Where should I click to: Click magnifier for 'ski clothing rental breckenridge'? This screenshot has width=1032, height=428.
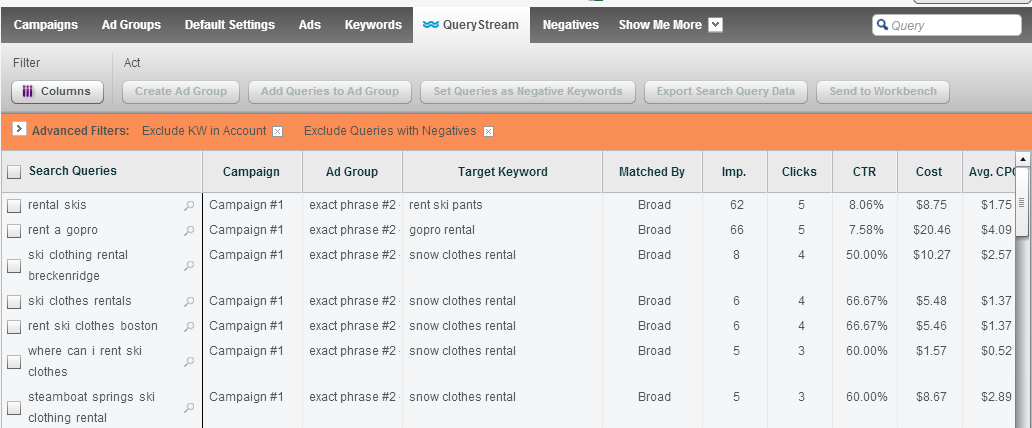(x=189, y=265)
